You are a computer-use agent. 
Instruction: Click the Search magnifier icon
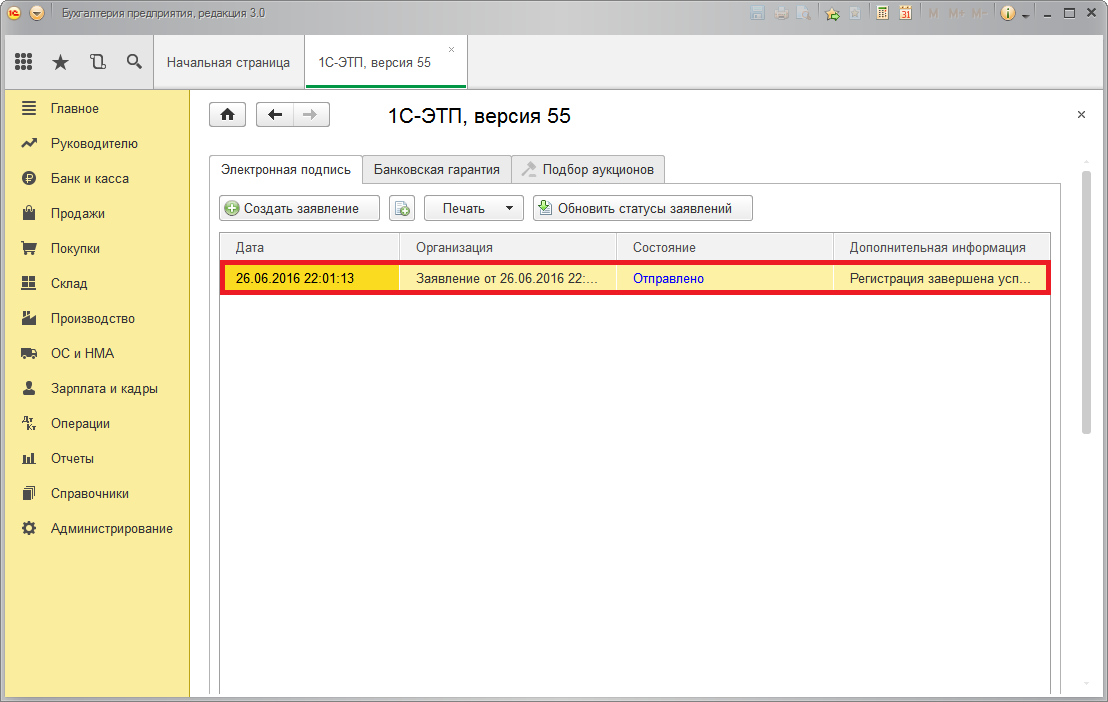tap(134, 62)
